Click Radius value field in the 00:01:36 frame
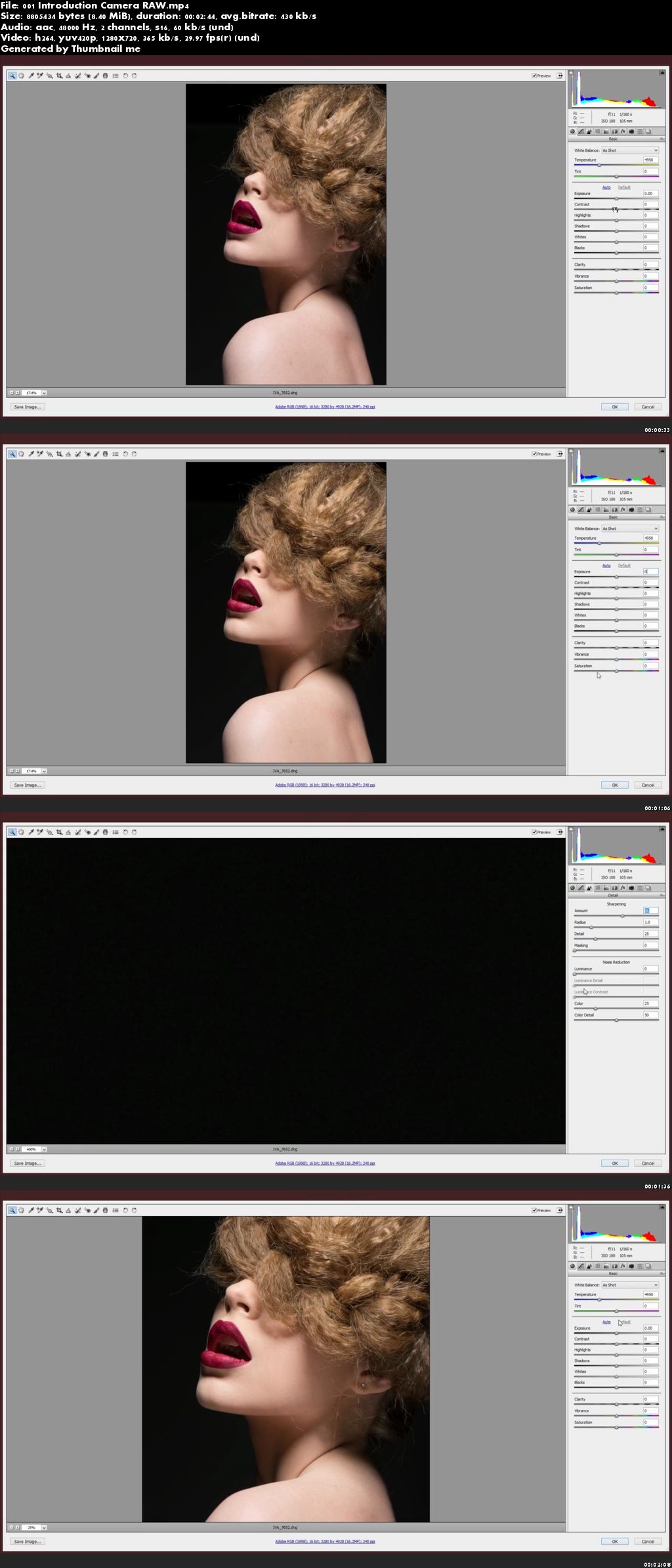This screenshot has width=672, height=1568. 650,922
